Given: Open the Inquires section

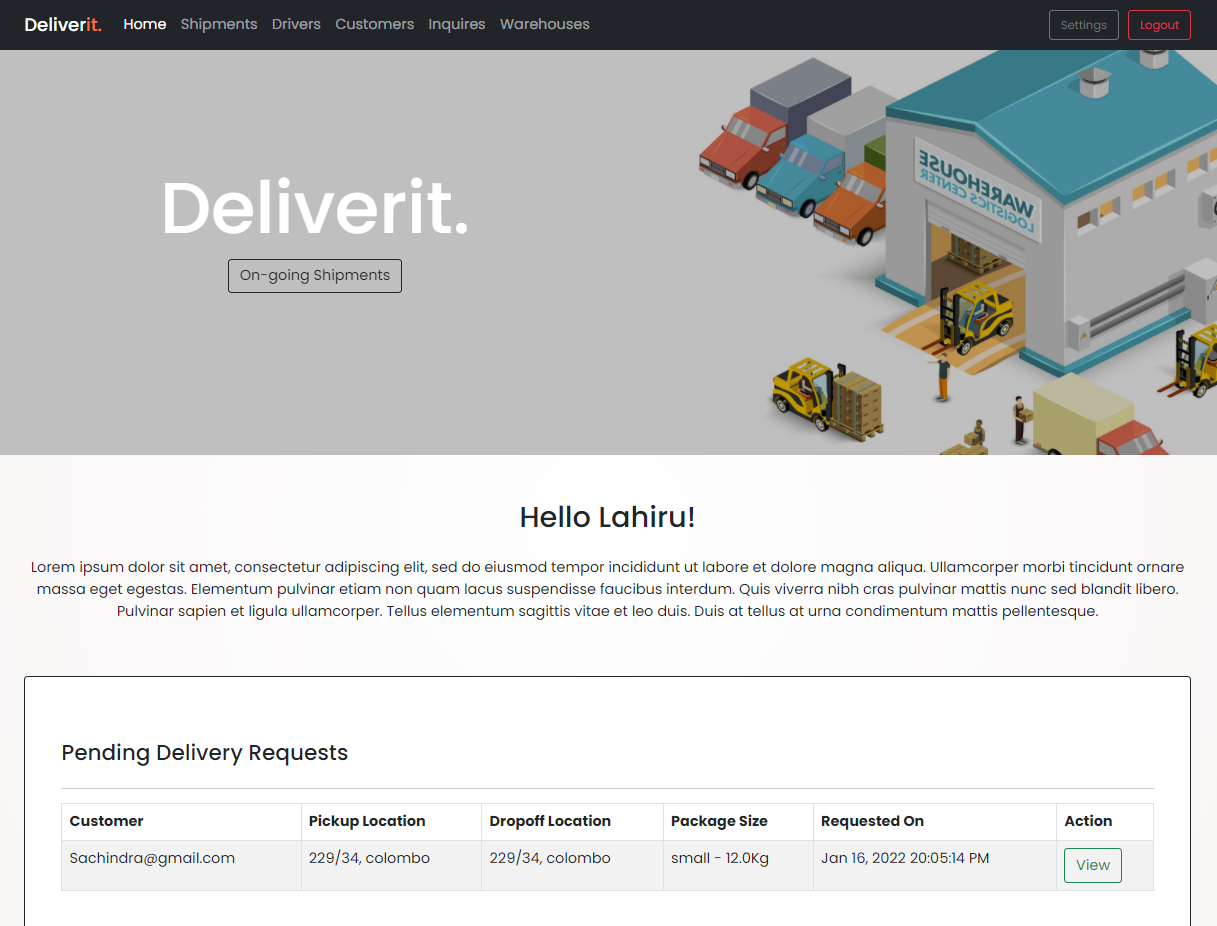Looking at the screenshot, I should coord(457,24).
